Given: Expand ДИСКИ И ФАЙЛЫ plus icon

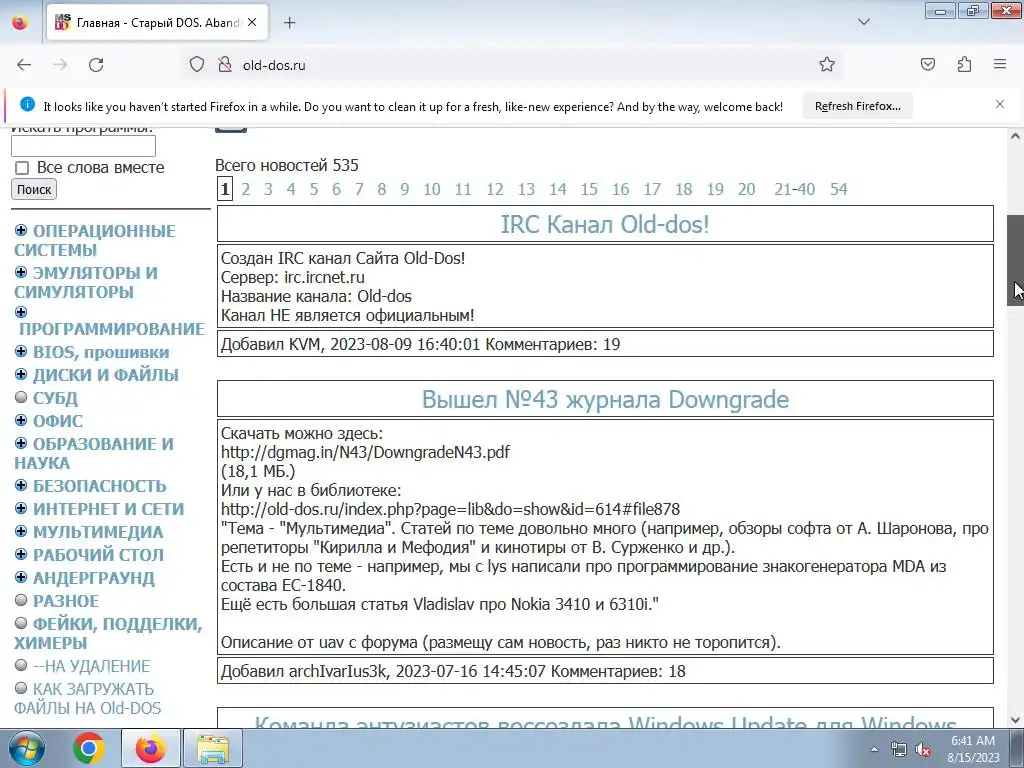Looking at the screenshot, I should [21, 374].
